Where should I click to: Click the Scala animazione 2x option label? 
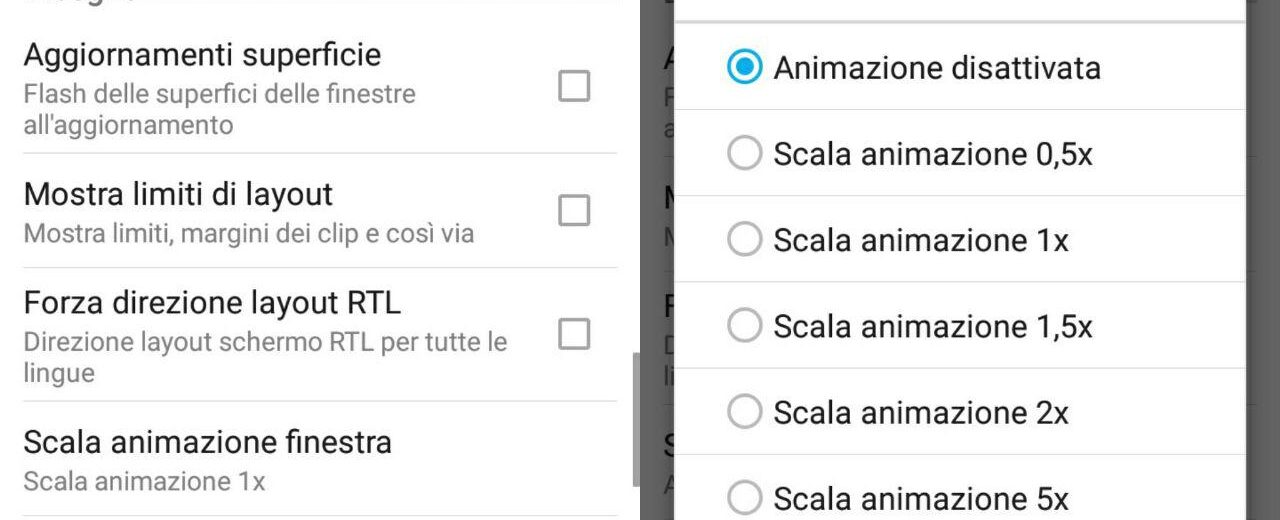(x=921, y=412)
